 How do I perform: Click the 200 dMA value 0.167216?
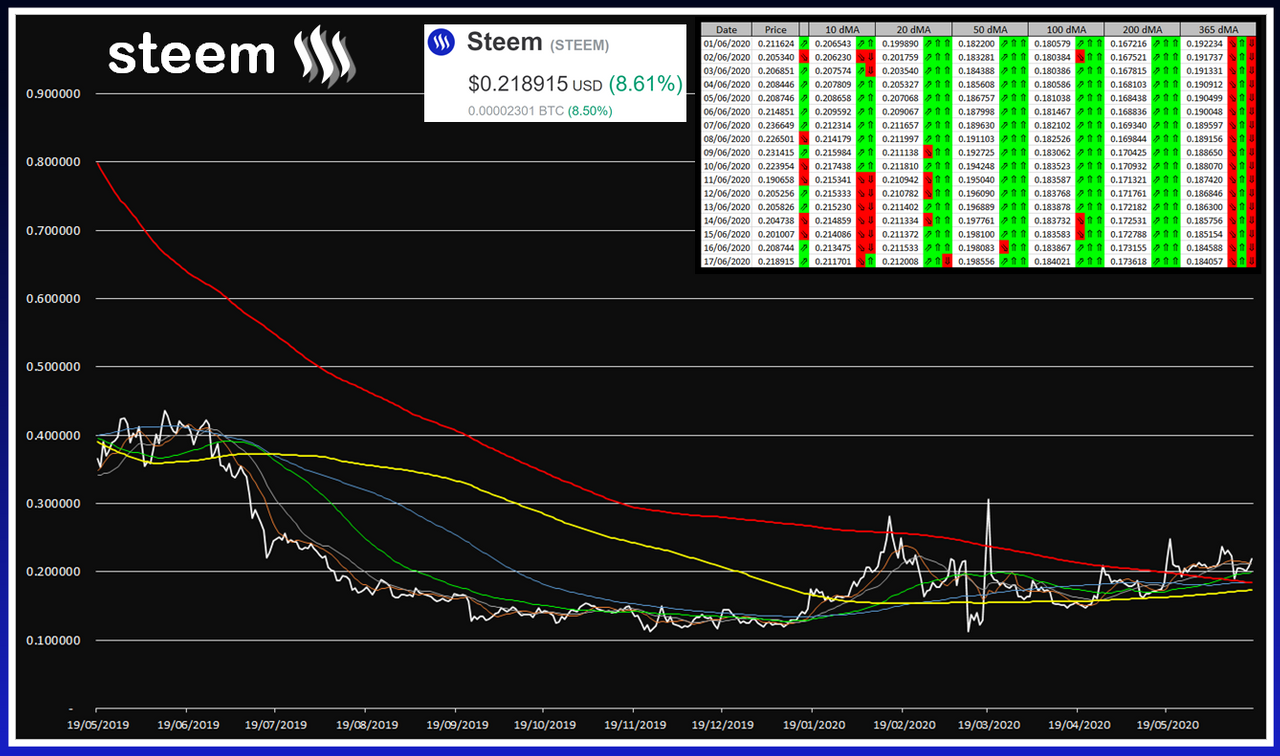pos(1128,45)
